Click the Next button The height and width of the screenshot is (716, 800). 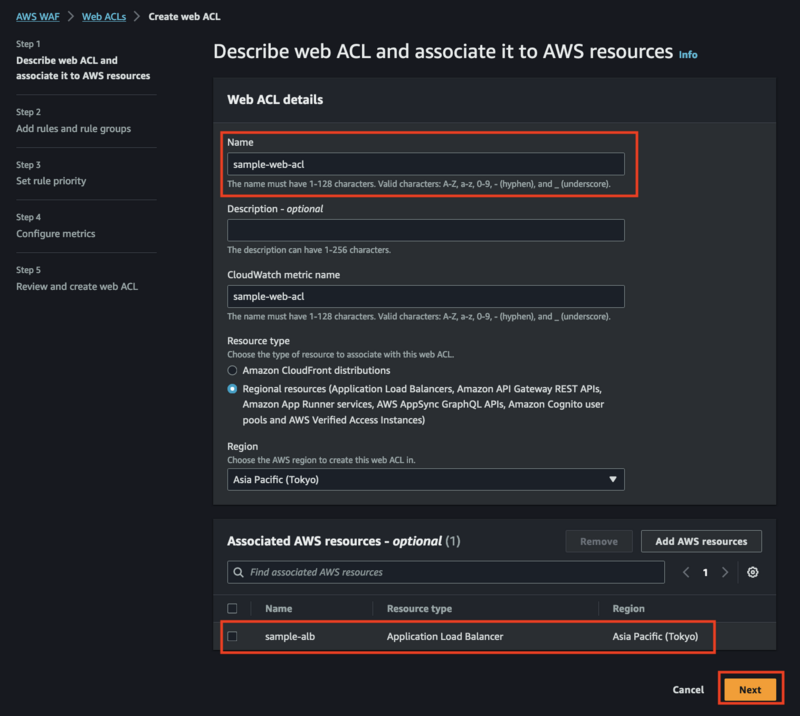tap(750, 689)
